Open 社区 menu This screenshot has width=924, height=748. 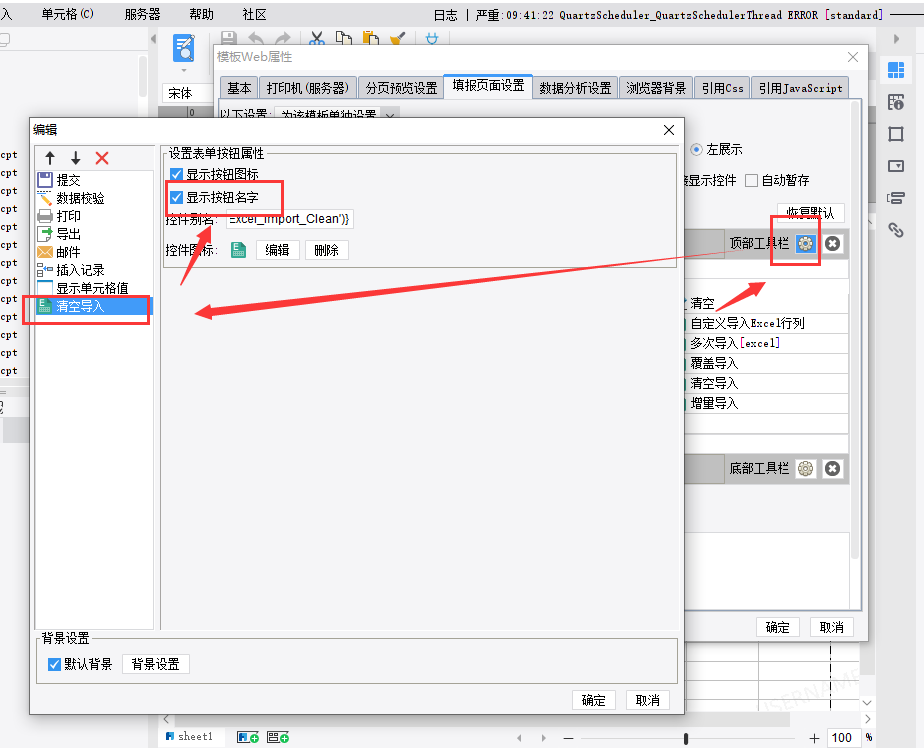tap(255, 14)
